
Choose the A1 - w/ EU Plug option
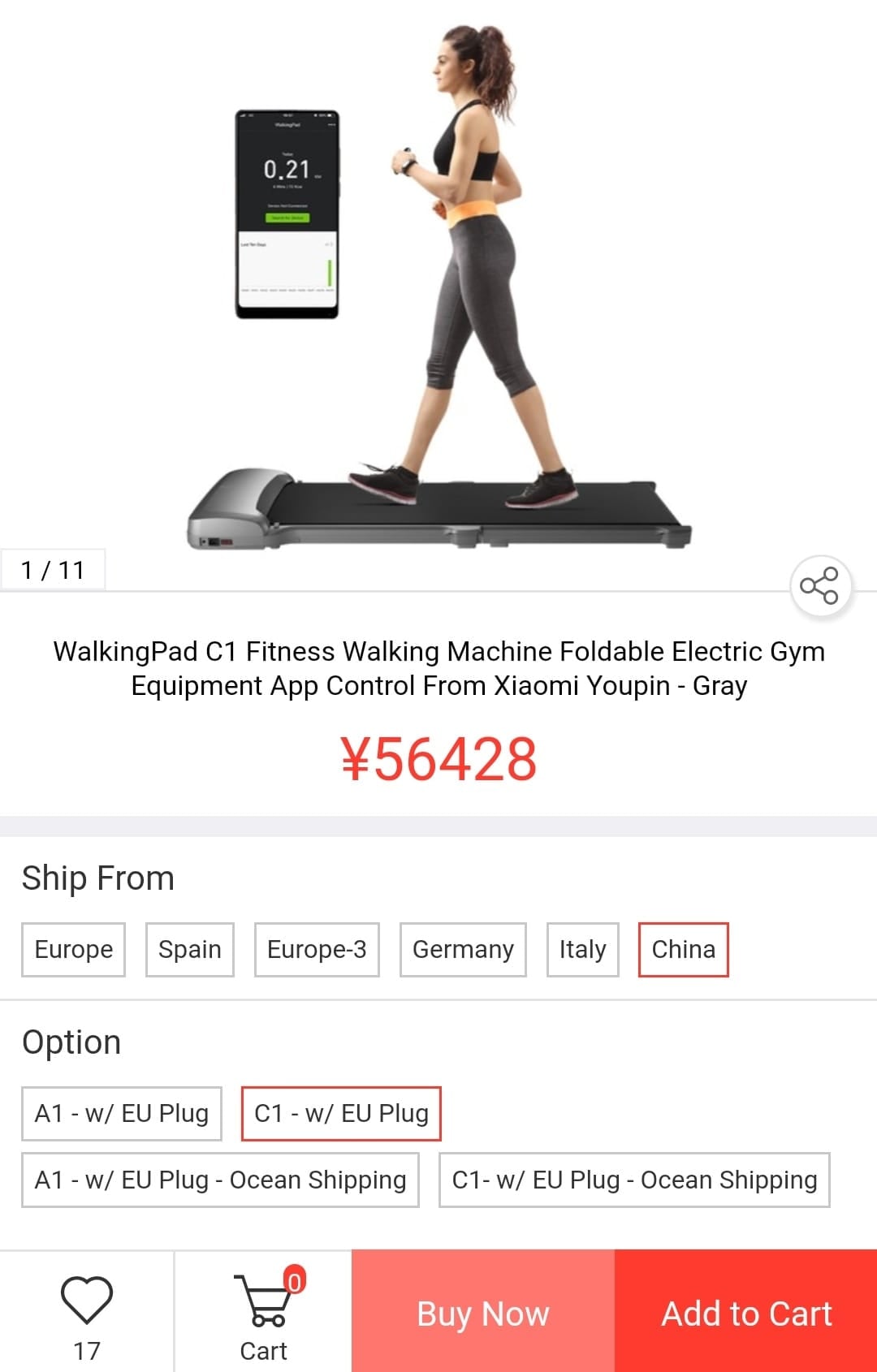pyautogui.click(x=122, y=1113)
